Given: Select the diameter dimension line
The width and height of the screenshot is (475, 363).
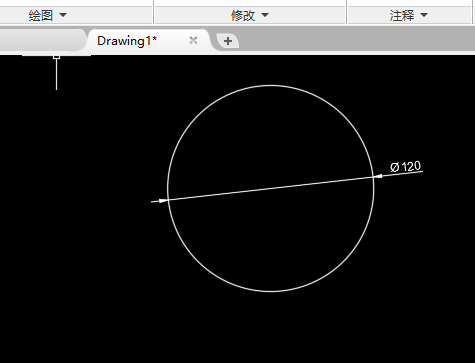Looking at the screenshot, I should [271, 189].
